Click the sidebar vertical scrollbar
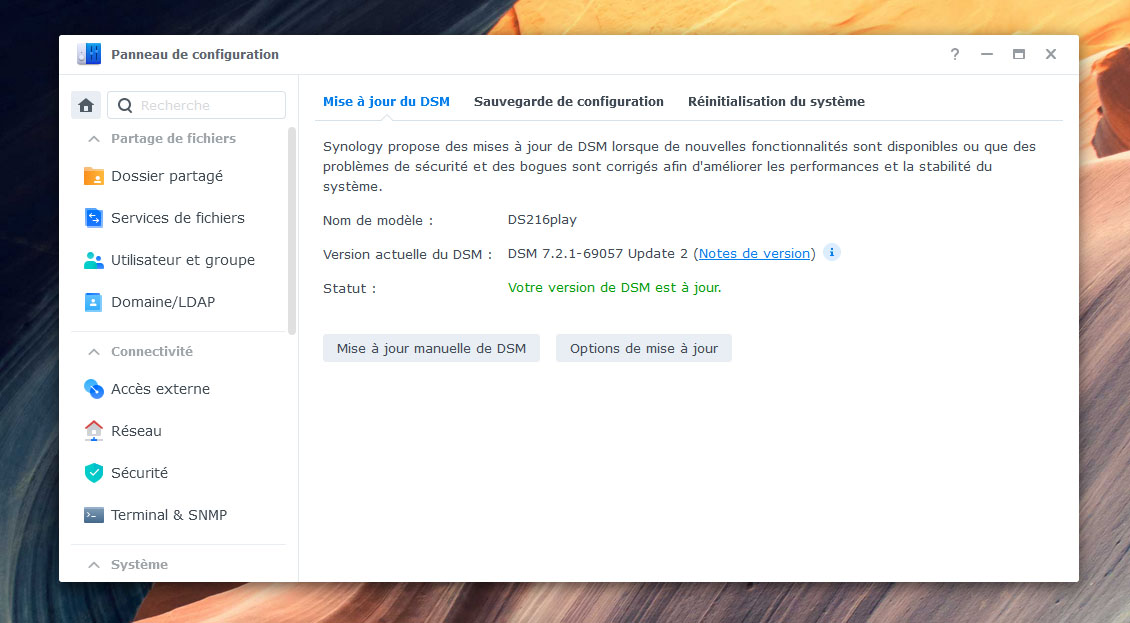Image resolution: width=1130 pixels, height=623 pixels. (292, 231)
